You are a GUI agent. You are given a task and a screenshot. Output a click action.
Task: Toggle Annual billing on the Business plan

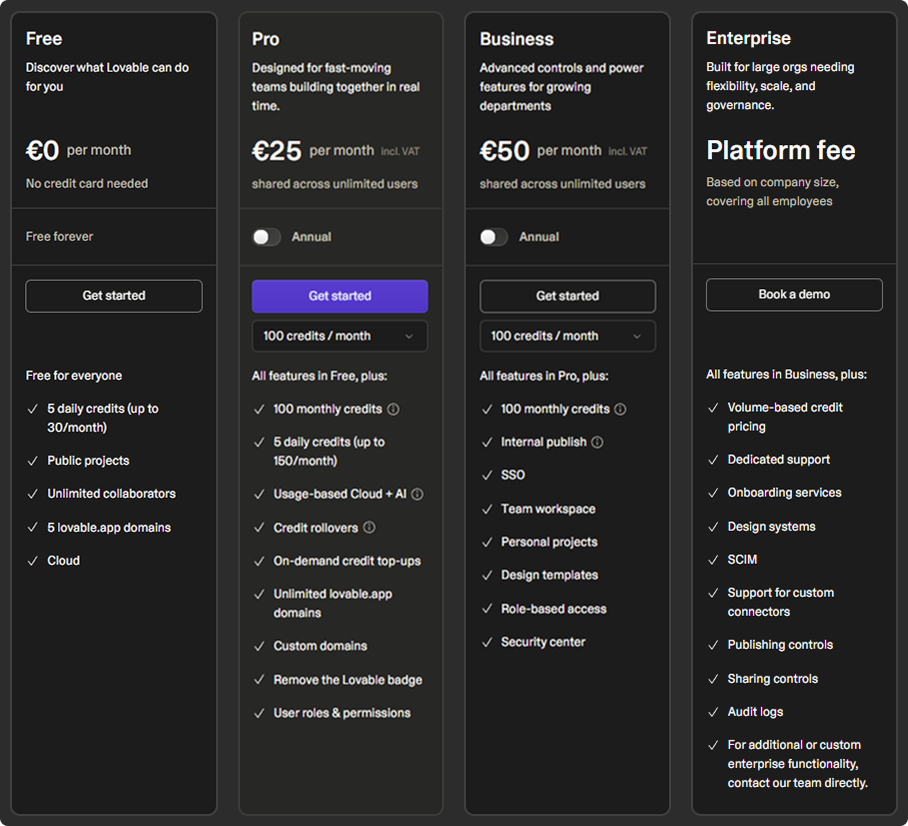pyautogui.click(x=494, y=237)
